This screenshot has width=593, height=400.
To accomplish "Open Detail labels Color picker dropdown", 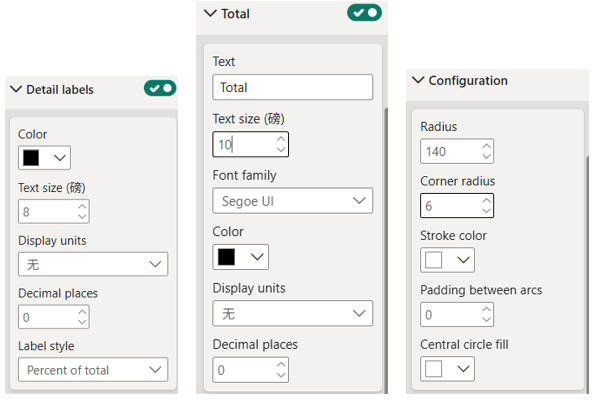I will [x=44, y=158].
